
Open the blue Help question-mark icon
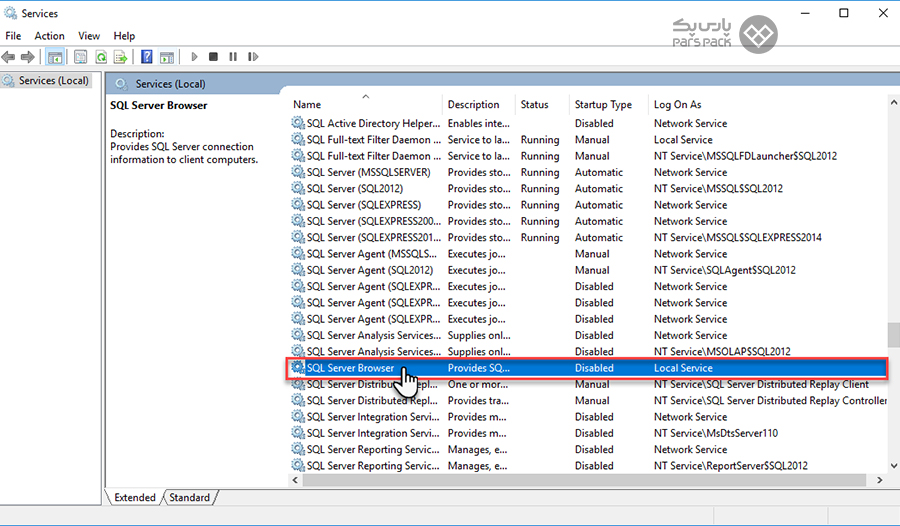[147, 57]
